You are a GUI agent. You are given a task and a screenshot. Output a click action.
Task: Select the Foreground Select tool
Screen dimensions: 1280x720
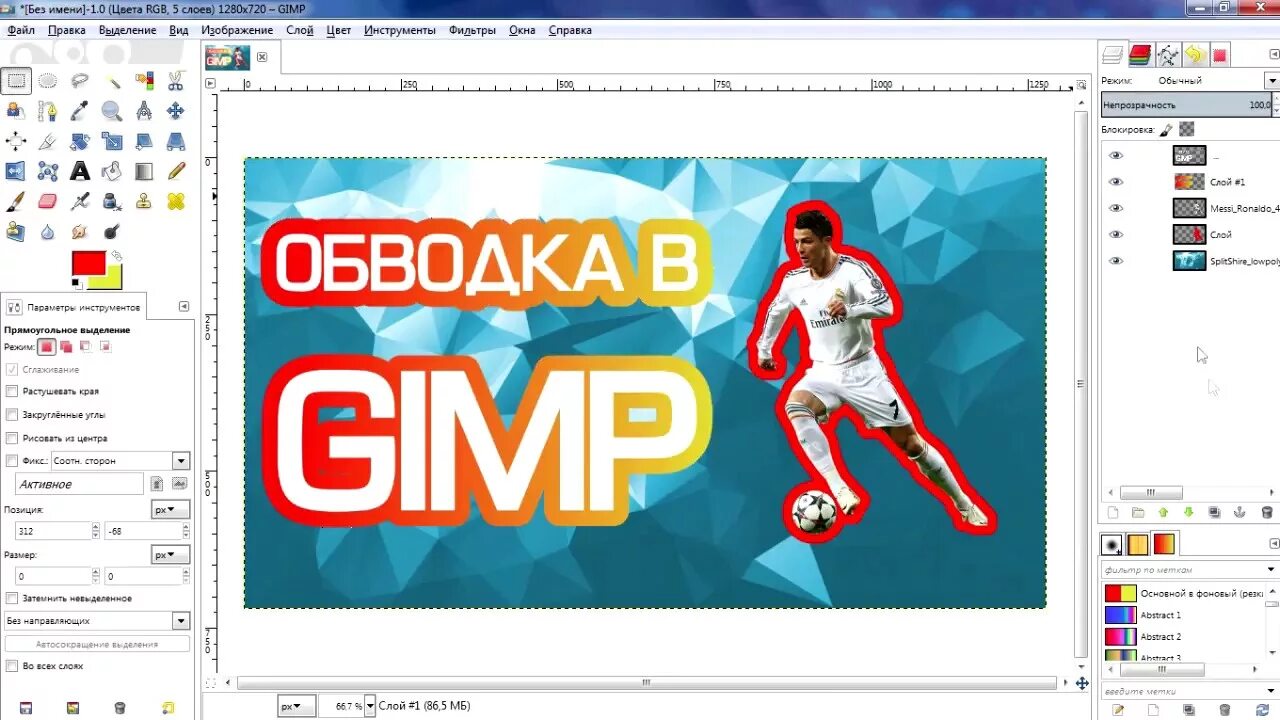click(16, 111)
